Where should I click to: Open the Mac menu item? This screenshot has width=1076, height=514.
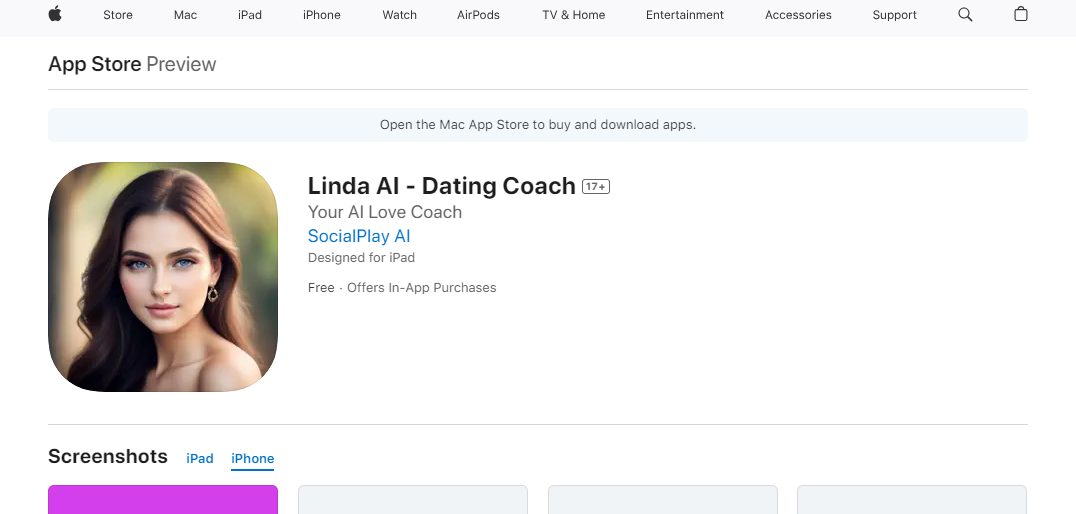(x=185, y=15)
